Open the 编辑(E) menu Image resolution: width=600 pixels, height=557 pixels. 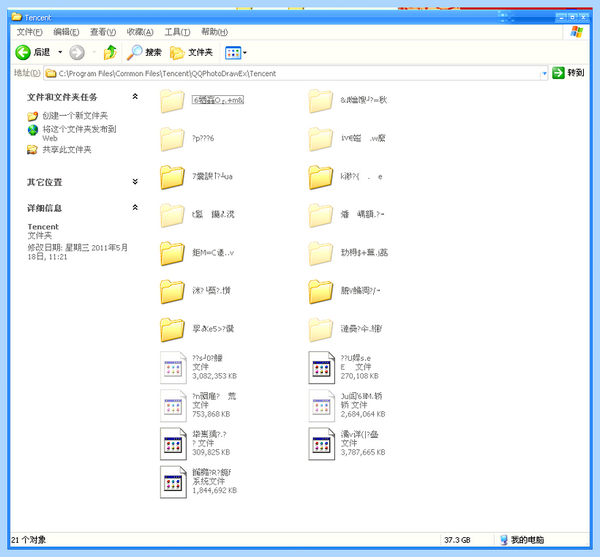66,32
